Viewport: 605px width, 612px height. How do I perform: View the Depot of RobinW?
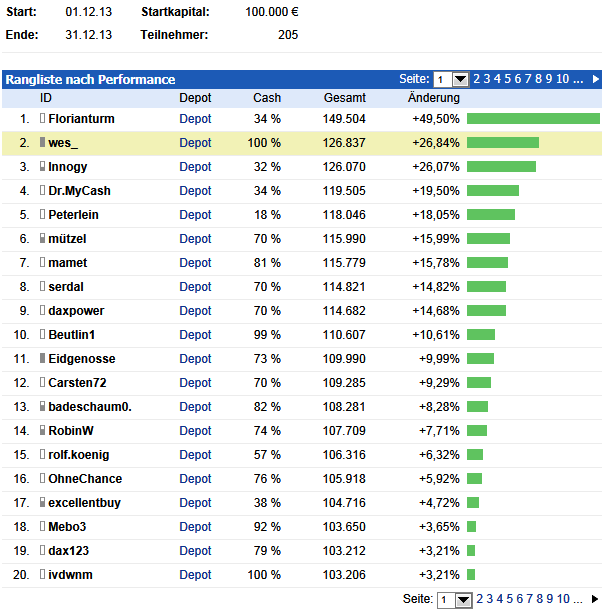195,431
